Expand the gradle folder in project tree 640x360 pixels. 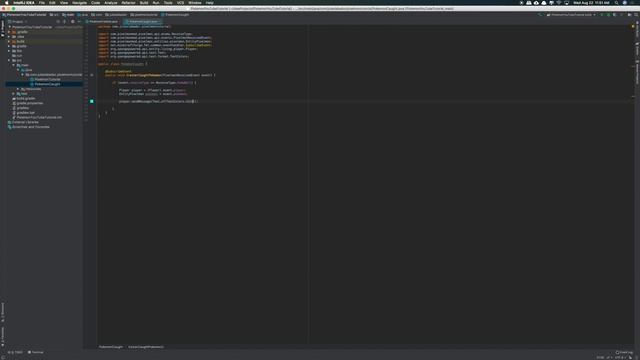click(9, 46)
